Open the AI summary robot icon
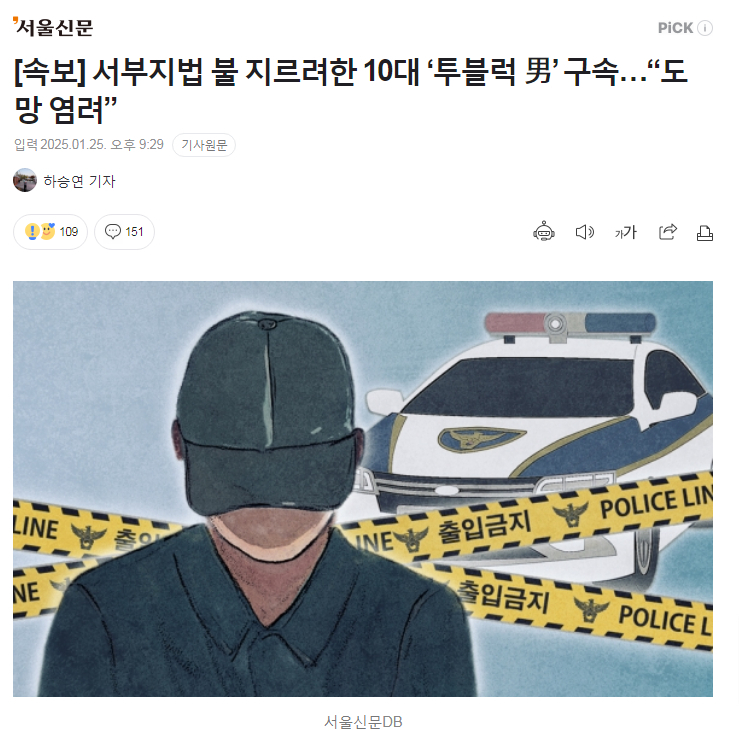 [543, 231]
